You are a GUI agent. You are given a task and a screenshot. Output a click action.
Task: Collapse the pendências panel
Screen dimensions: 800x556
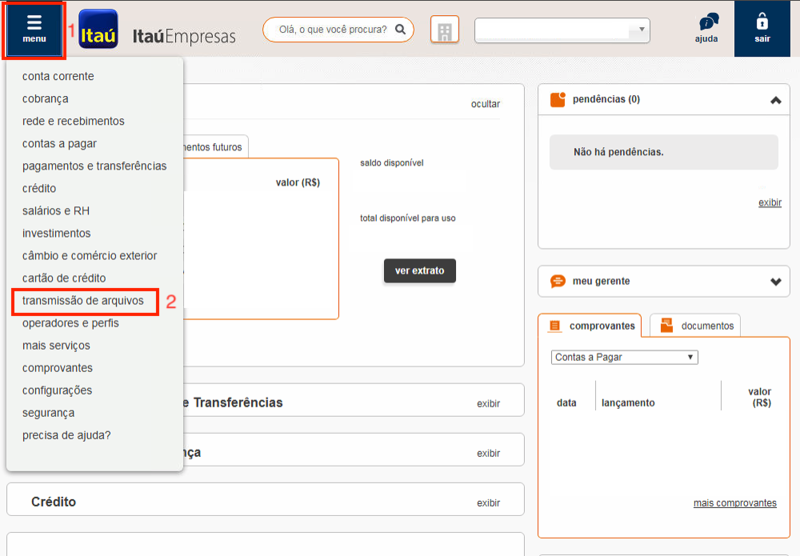pyautogui.click(x=776, y=100)
